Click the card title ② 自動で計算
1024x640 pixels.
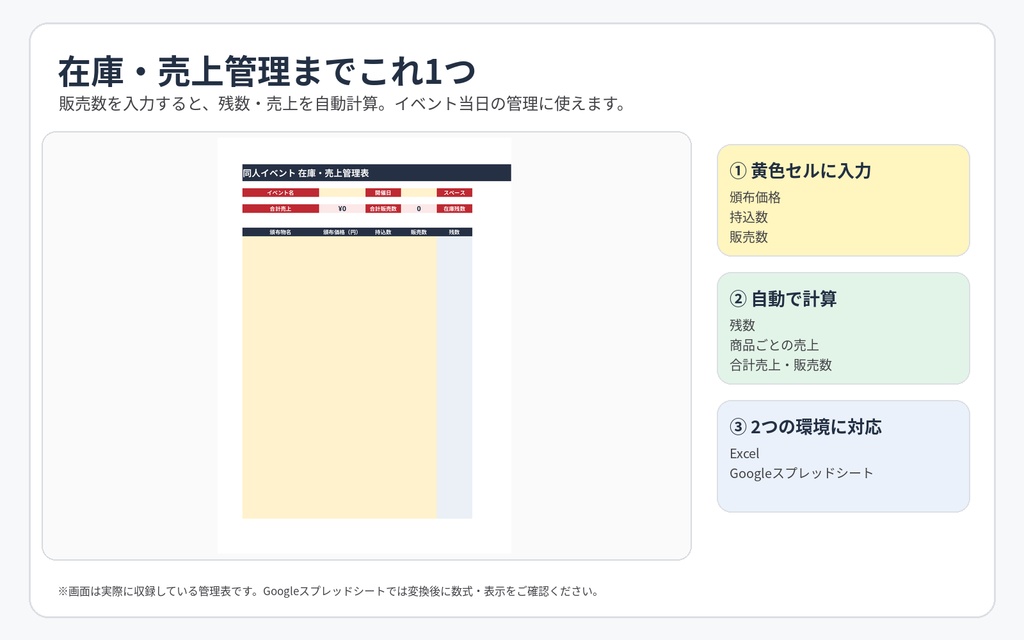(783, 299)
